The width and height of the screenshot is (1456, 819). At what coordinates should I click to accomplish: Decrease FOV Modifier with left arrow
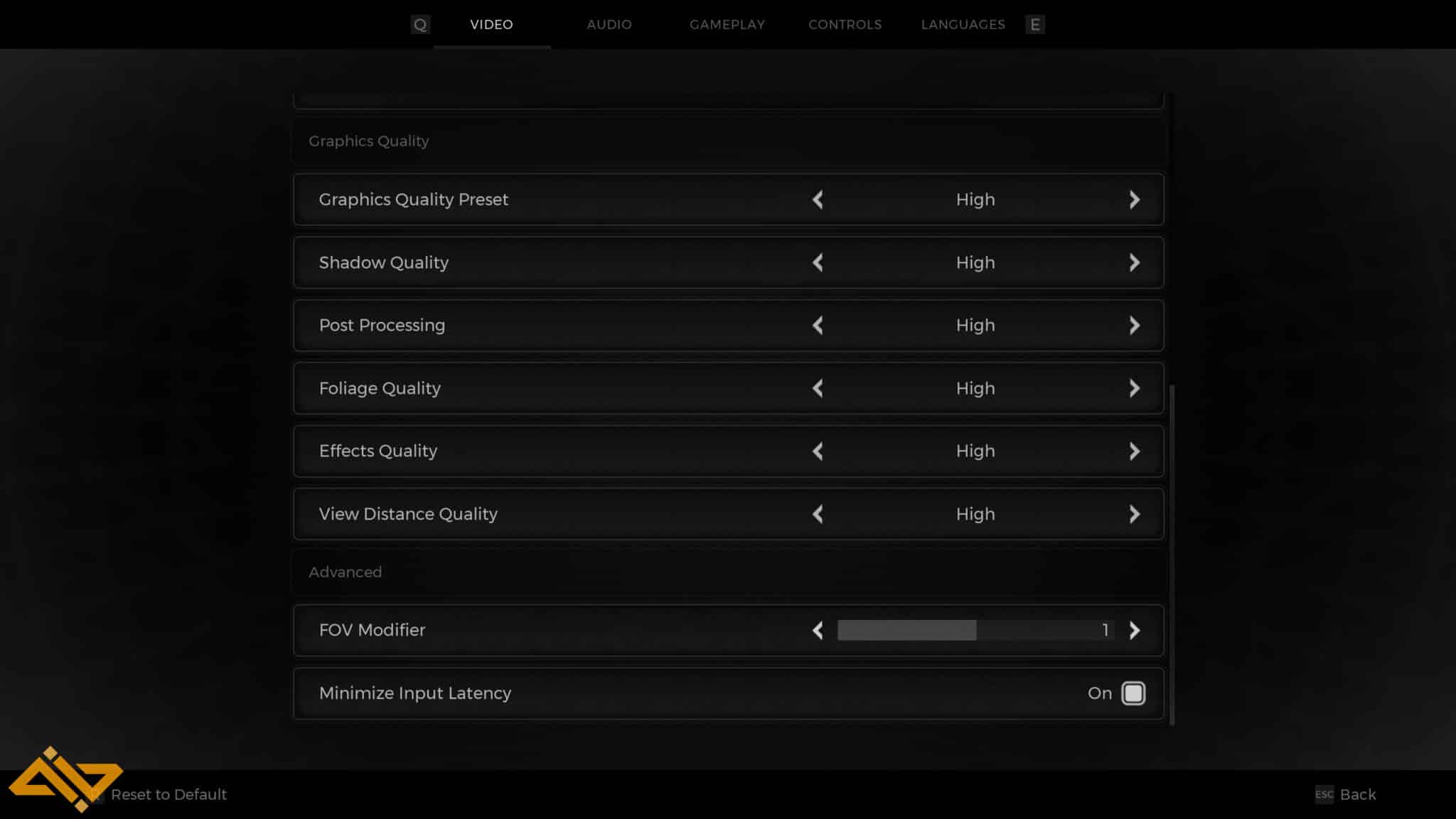818,631
